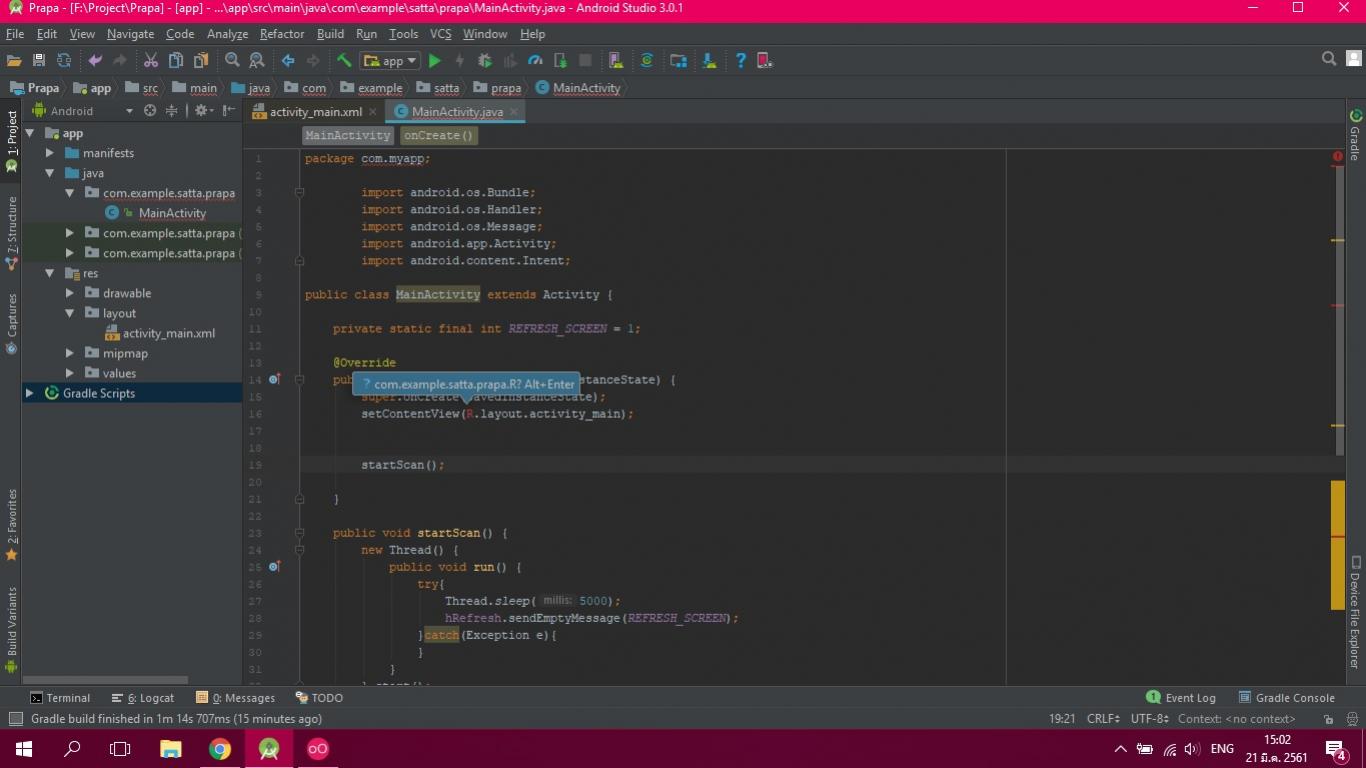Sync project with Gradle files icon
The width and height of the screenshot is (1366, 768).
click(647, 61)
